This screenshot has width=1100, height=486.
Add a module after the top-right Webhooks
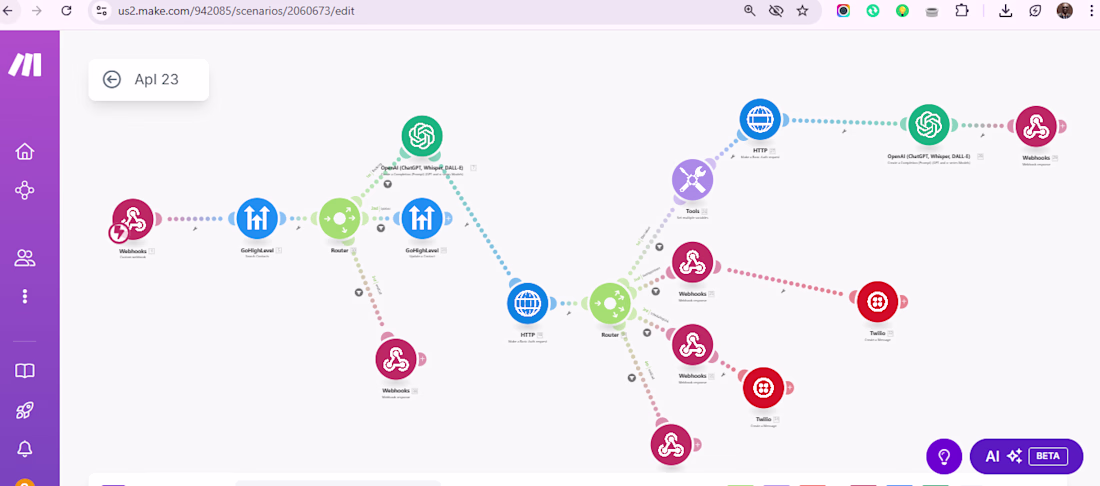[1062, 126]
